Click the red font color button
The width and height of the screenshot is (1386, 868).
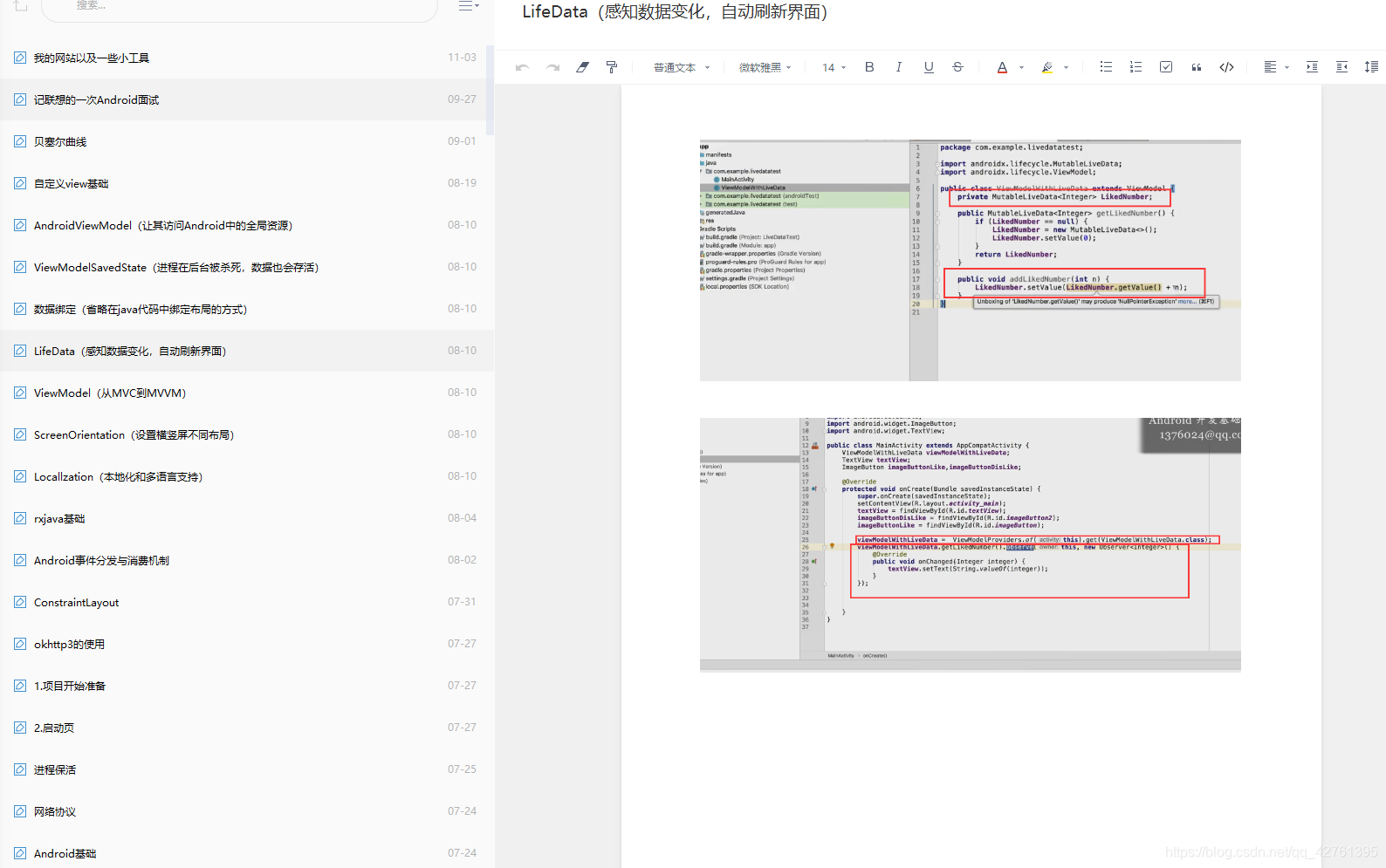point(1002,67)
